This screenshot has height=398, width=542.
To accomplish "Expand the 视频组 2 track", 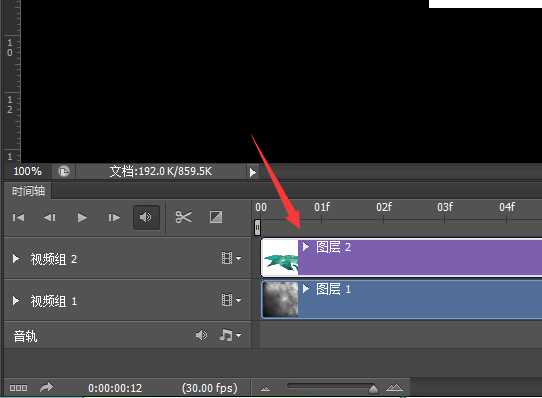I will pyautogui.click(x=16, y=259).
